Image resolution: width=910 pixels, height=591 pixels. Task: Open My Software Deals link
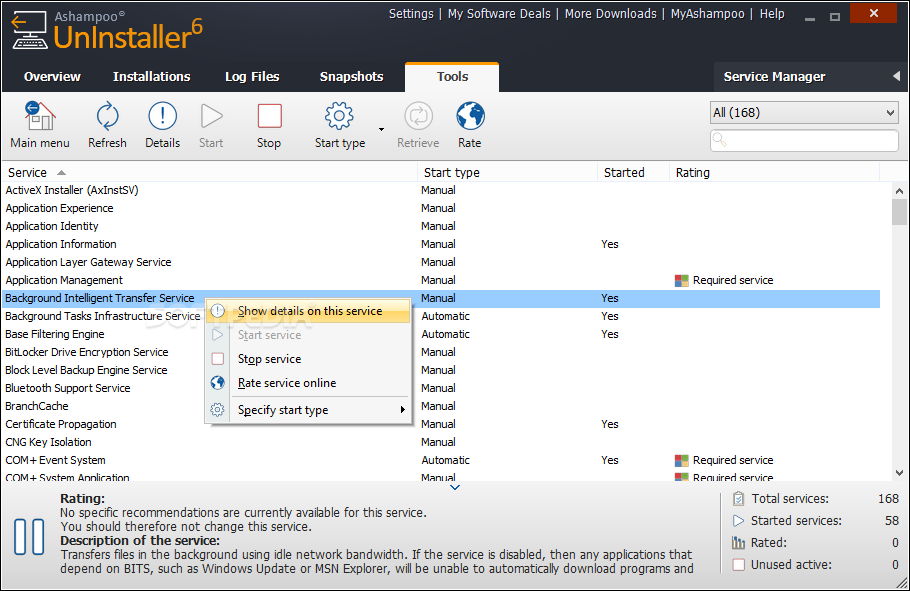499,14
